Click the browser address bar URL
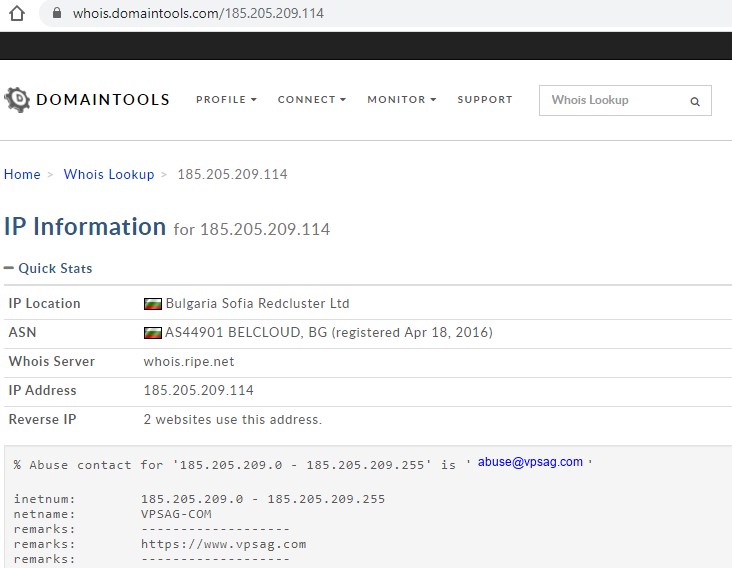 [198, 13]
